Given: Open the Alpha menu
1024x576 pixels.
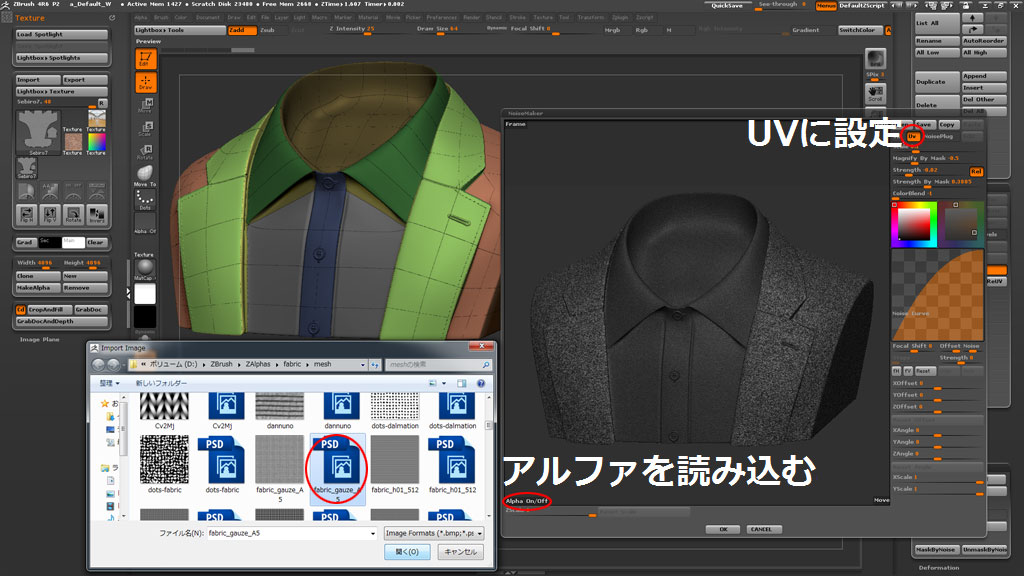Looking at the screenshot, I should 140,18.
